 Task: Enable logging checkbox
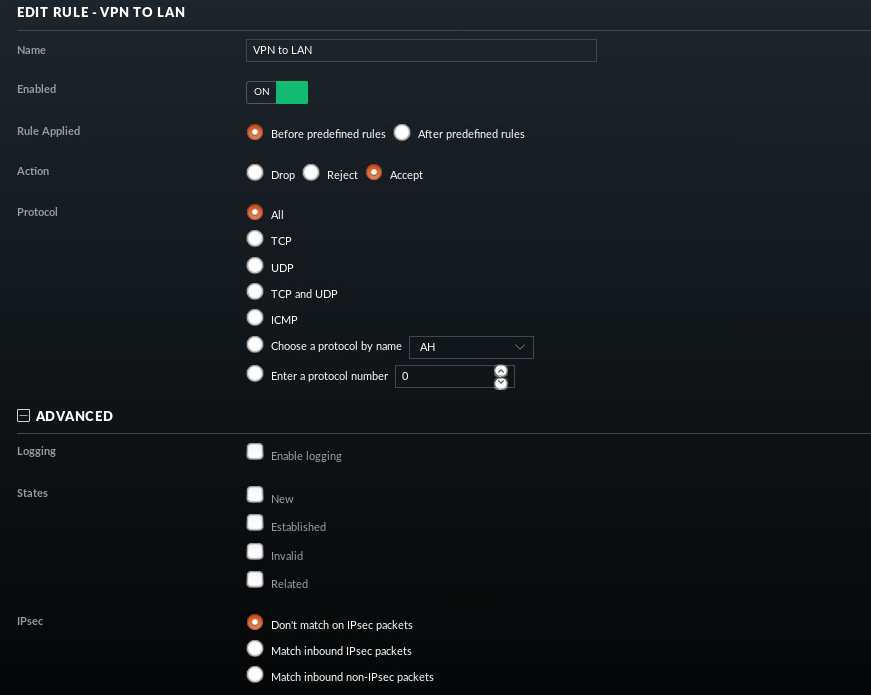tap(255, 452)
